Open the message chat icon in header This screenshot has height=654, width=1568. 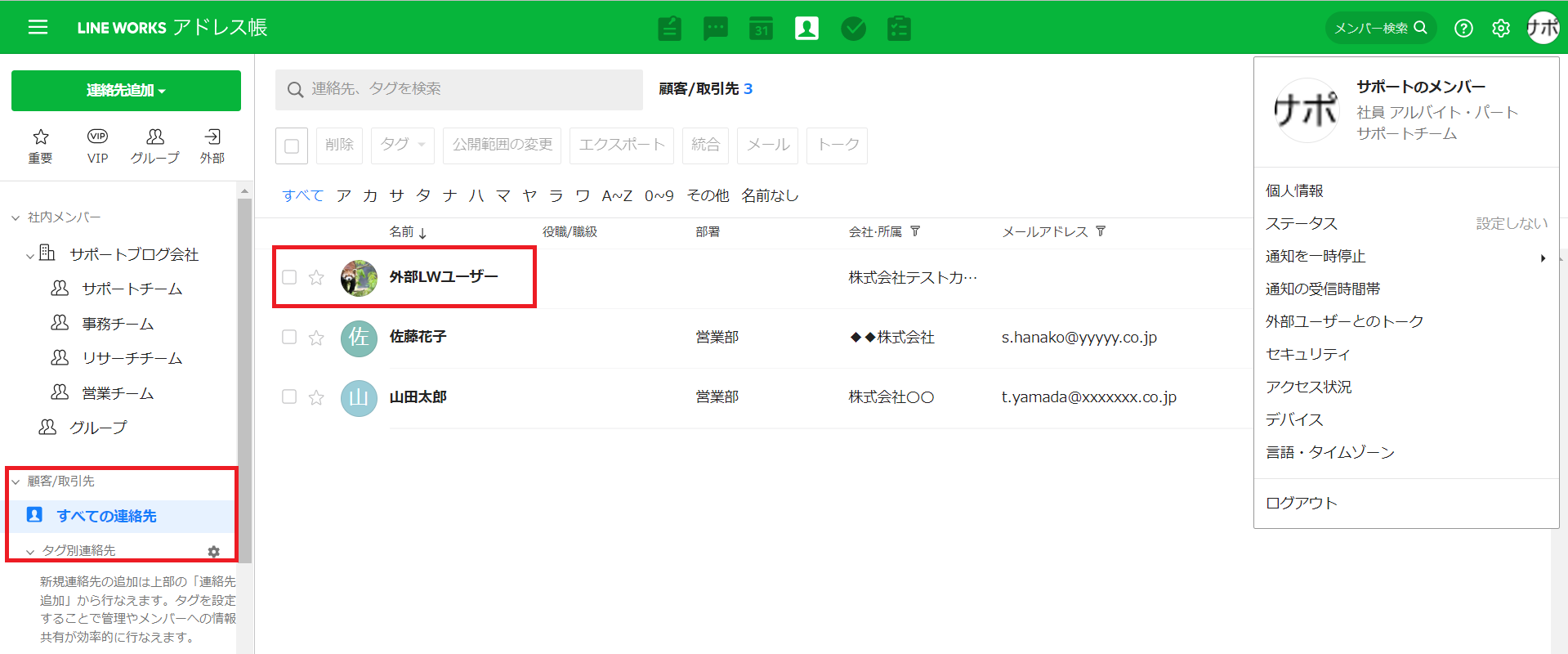point(715,29)
